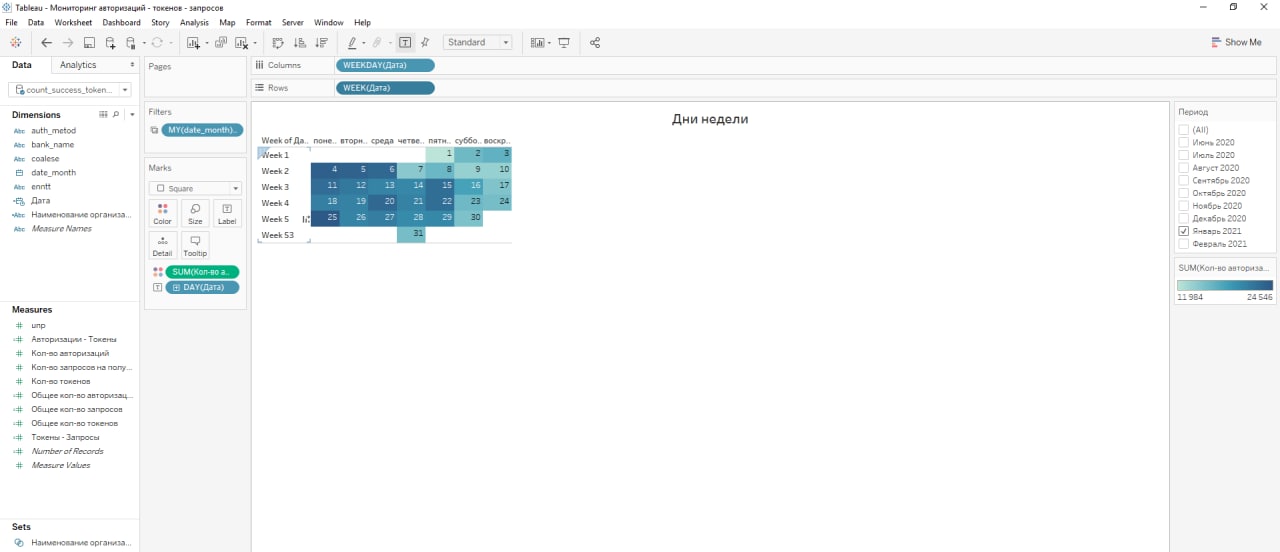Click the SUM(Кол-во а.. color pill
This screenshot has width=1280, height=552.
tap(202, 272)
